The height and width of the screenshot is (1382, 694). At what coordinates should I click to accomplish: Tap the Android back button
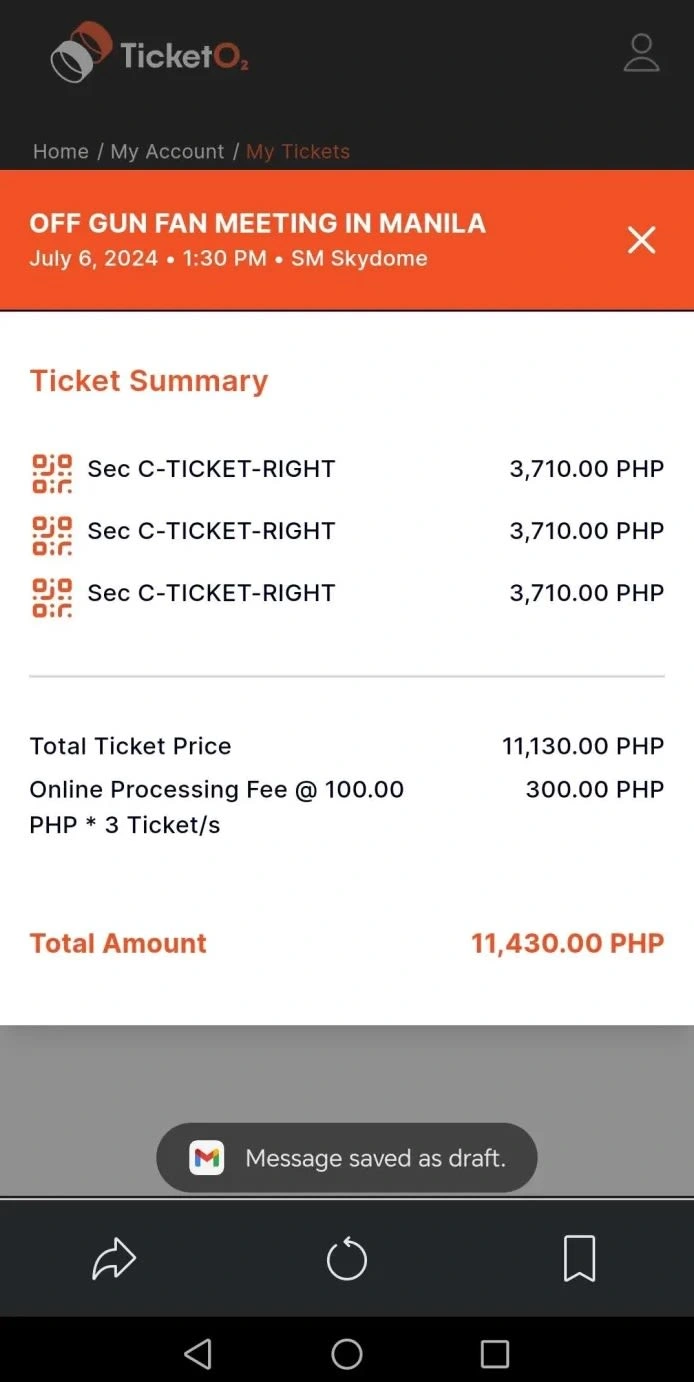pos(198,1354)
